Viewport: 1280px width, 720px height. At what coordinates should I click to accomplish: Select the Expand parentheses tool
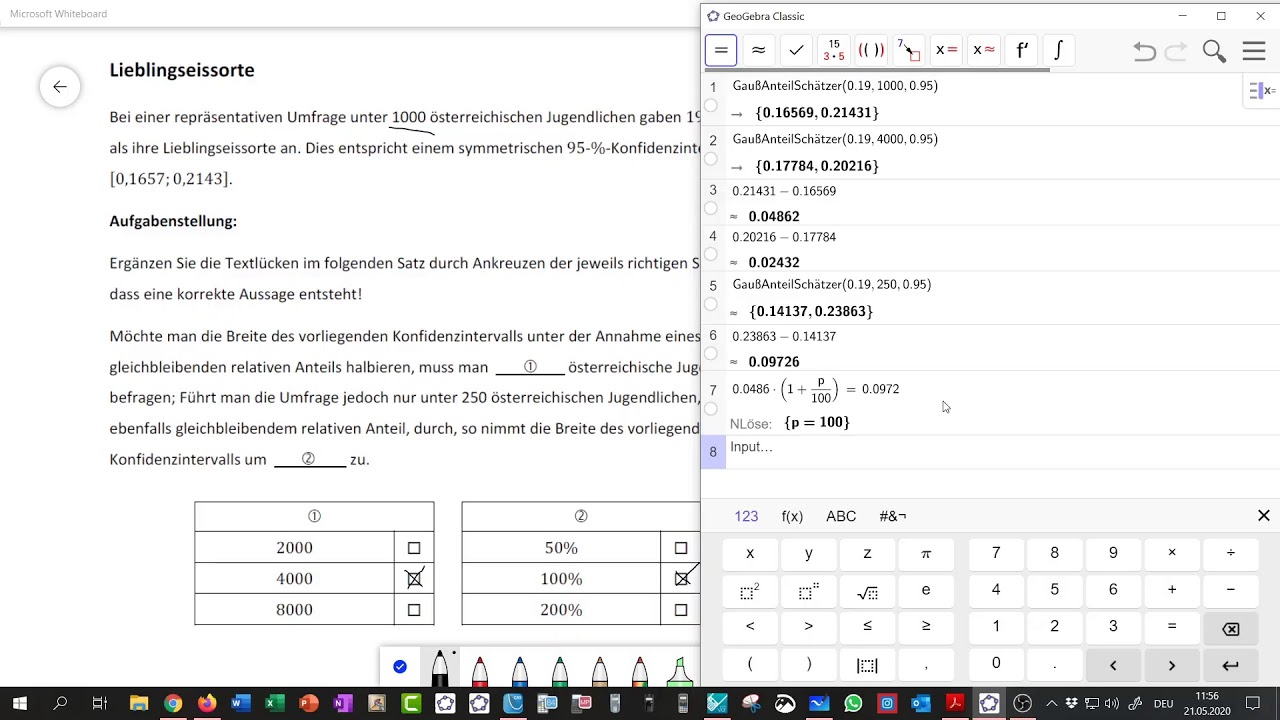871,50
